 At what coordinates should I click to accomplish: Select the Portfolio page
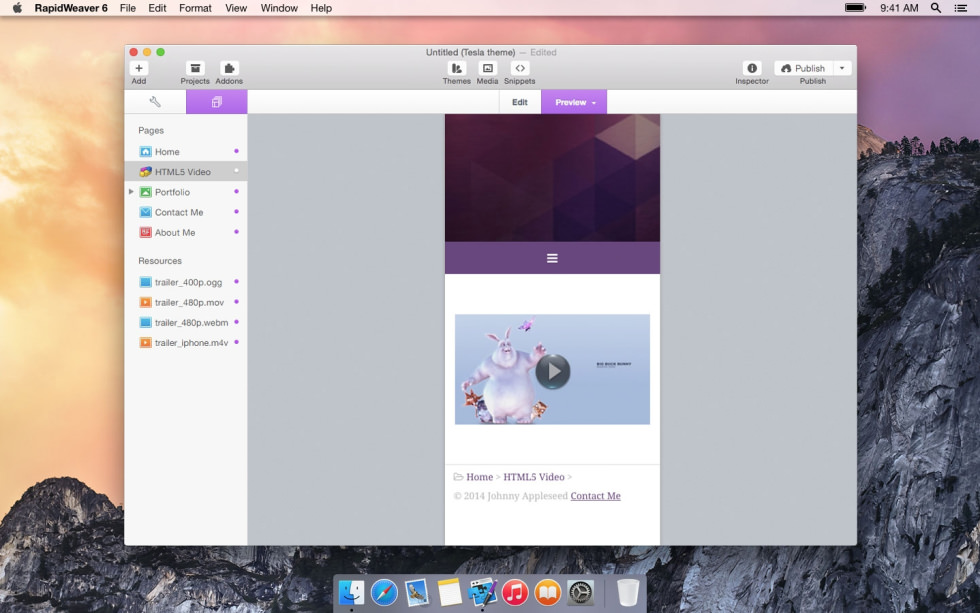[x=186, y=192]
